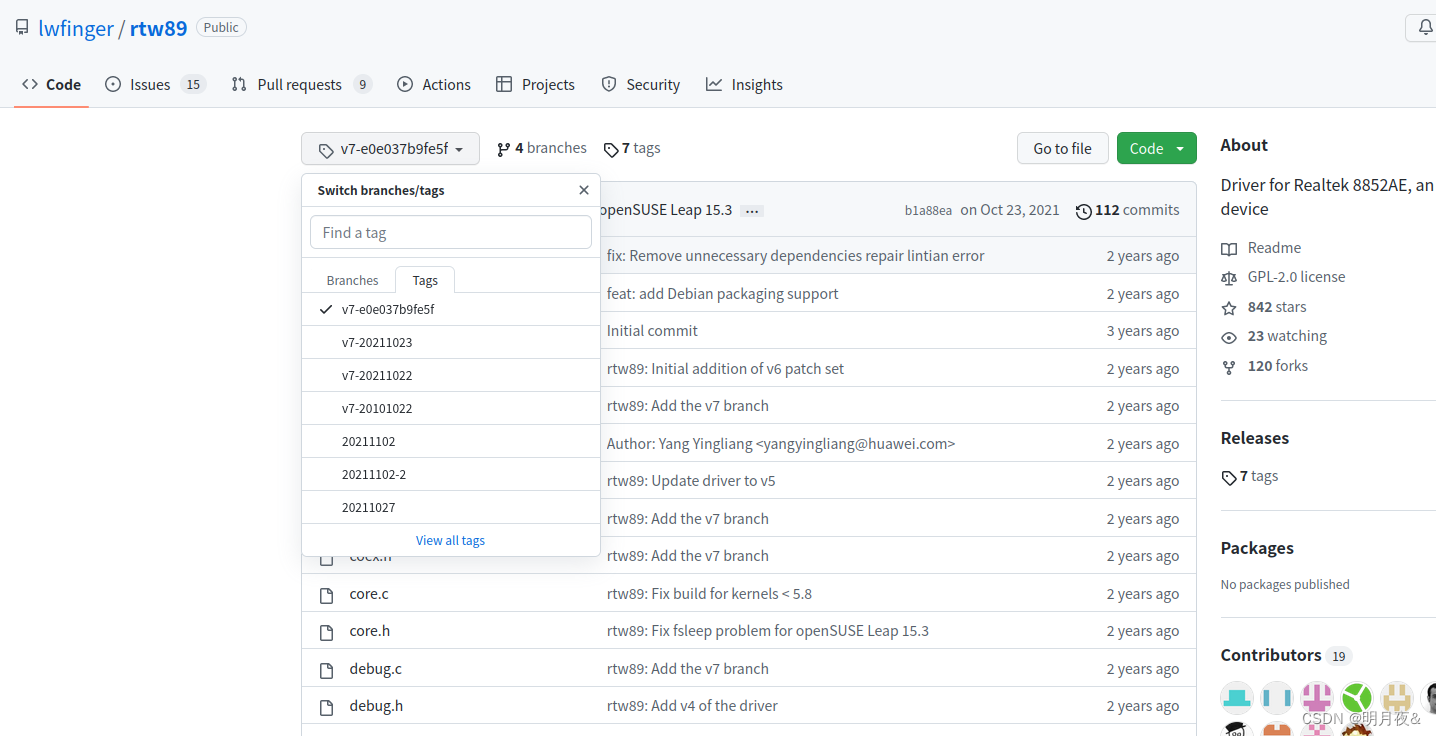Switch to the Branches tab in the popup

pyautogui.click(x=352, y=281)
